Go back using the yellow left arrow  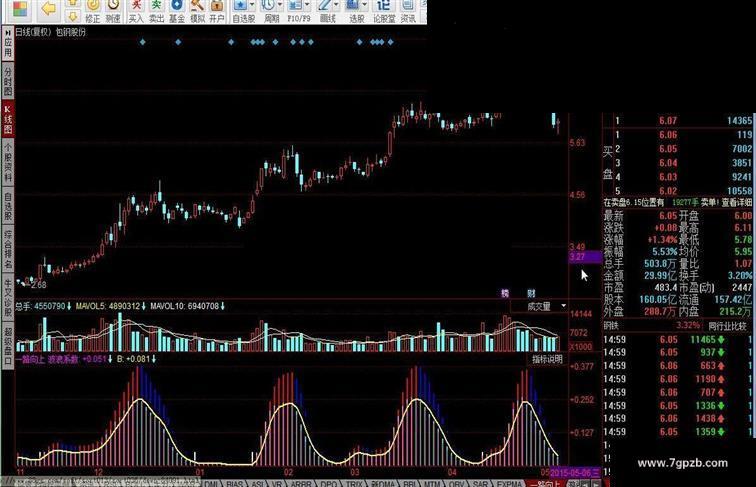(49, 8)
